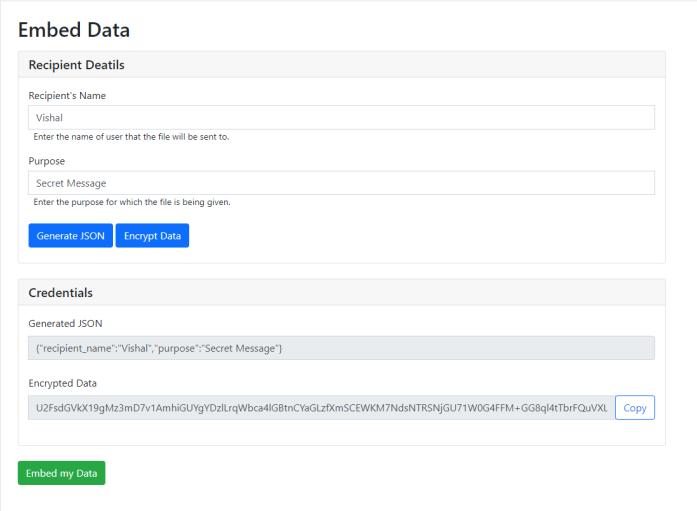Click the Purpose field label
Viewport: 697px width, 511px height.
tap(46, 160)
